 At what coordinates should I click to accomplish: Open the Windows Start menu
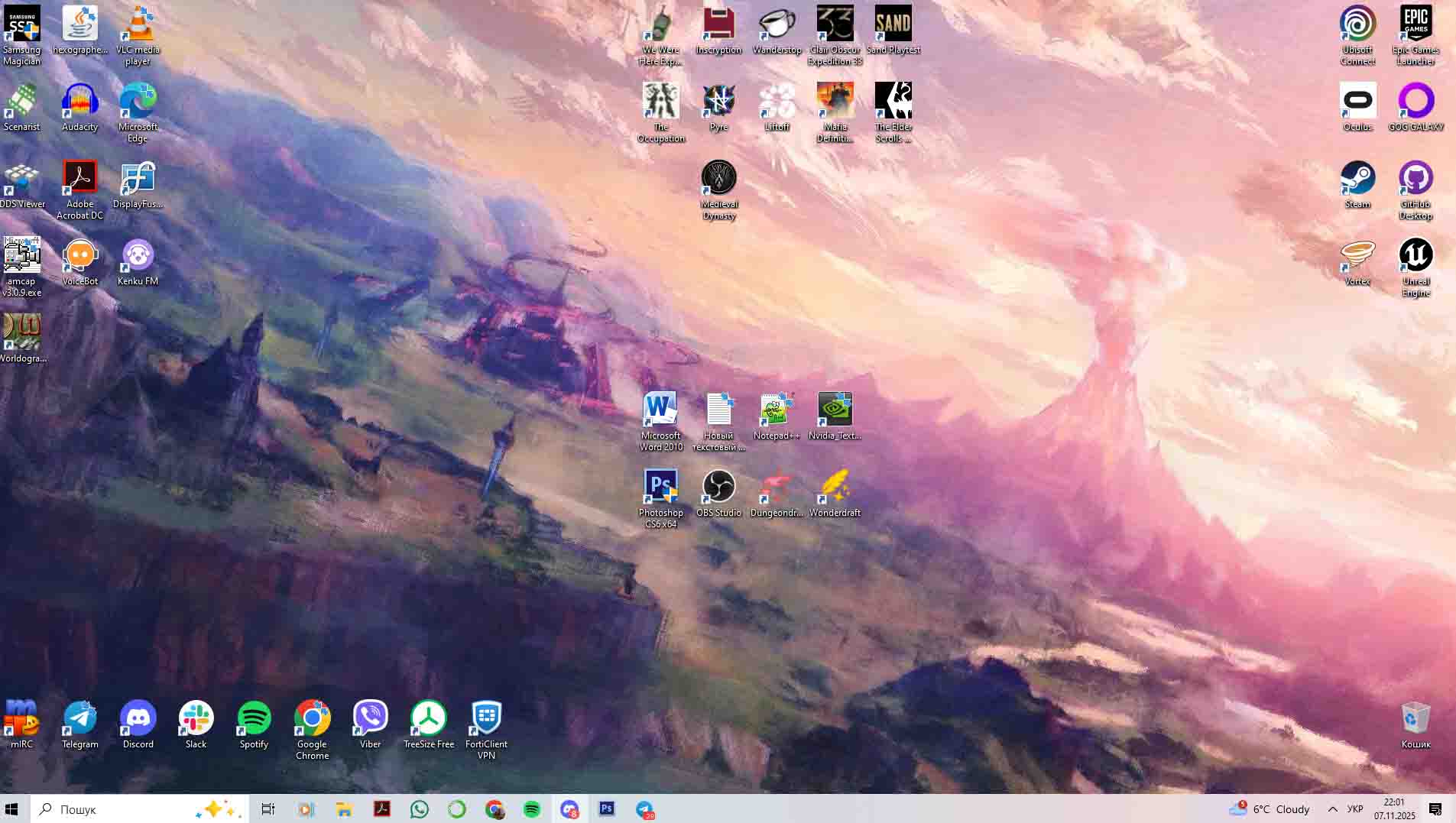coord(11,809)
